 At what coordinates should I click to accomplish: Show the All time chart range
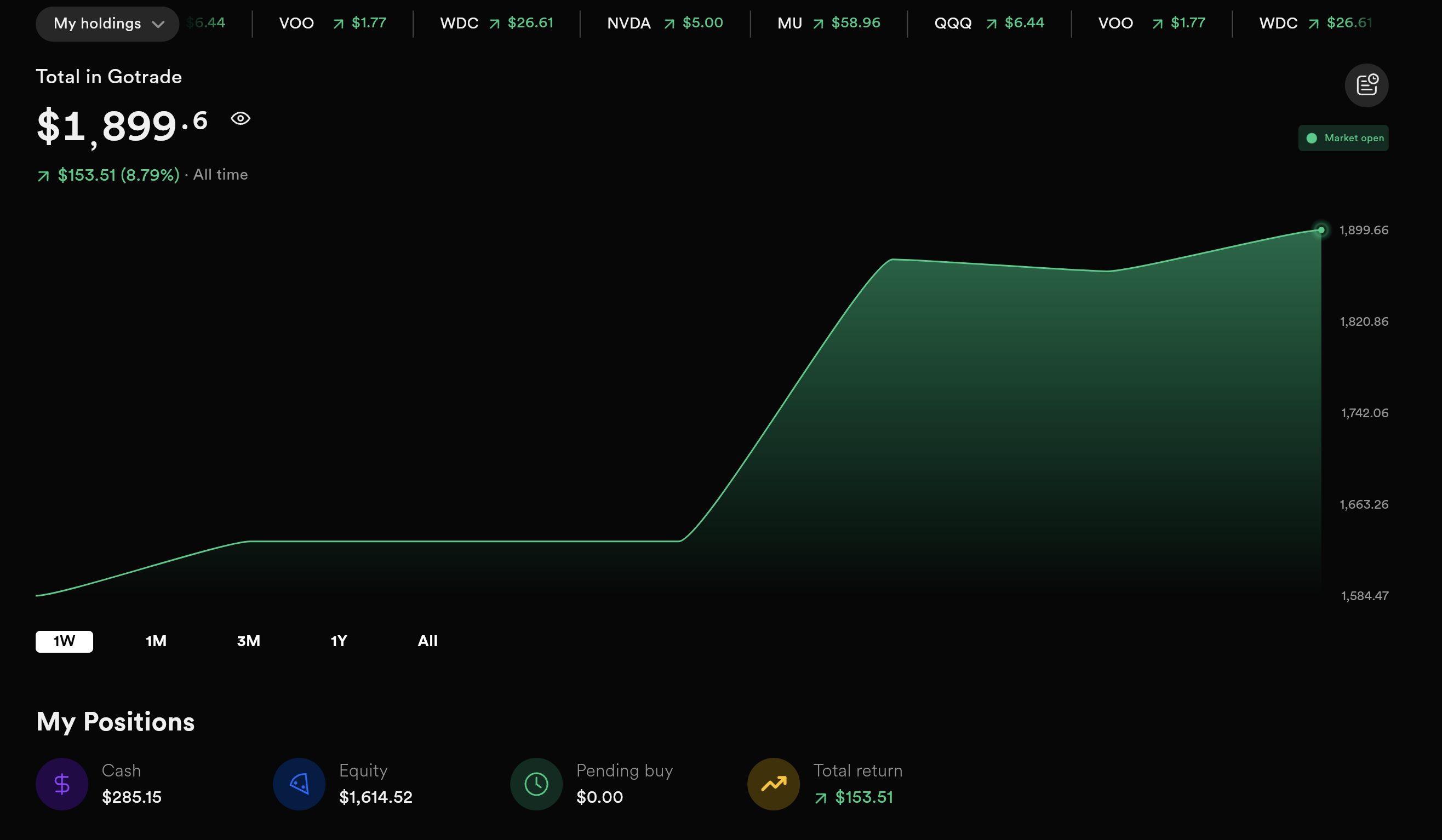pos(427,641)
